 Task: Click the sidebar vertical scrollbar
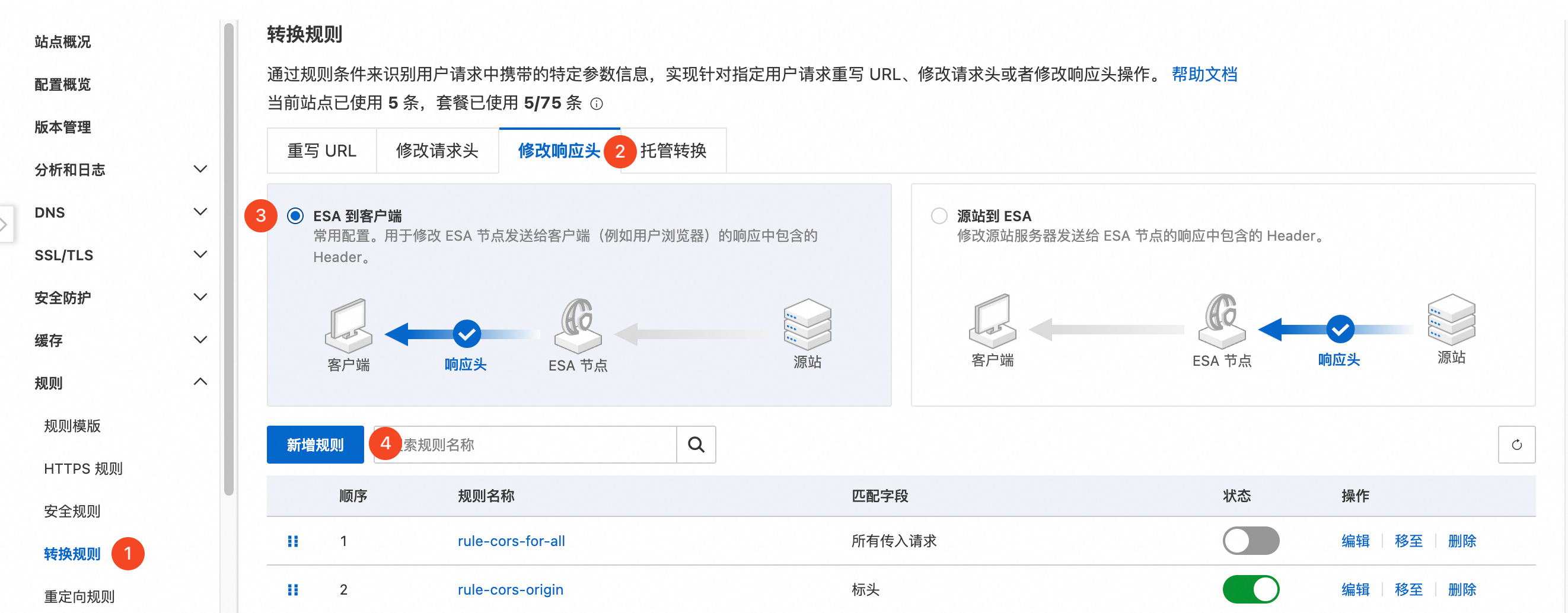point(229,258)
